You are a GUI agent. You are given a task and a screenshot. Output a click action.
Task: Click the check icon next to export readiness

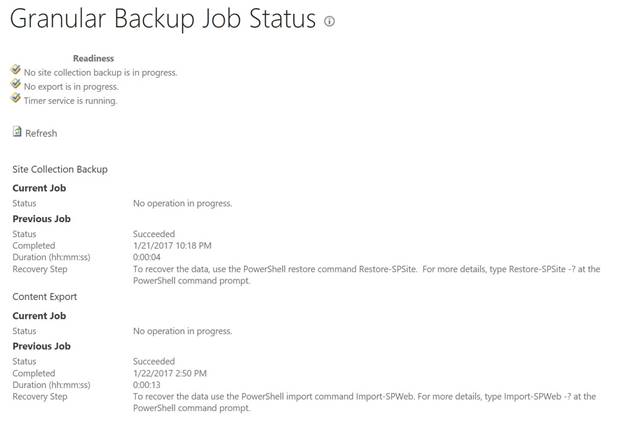click(16, 85)
